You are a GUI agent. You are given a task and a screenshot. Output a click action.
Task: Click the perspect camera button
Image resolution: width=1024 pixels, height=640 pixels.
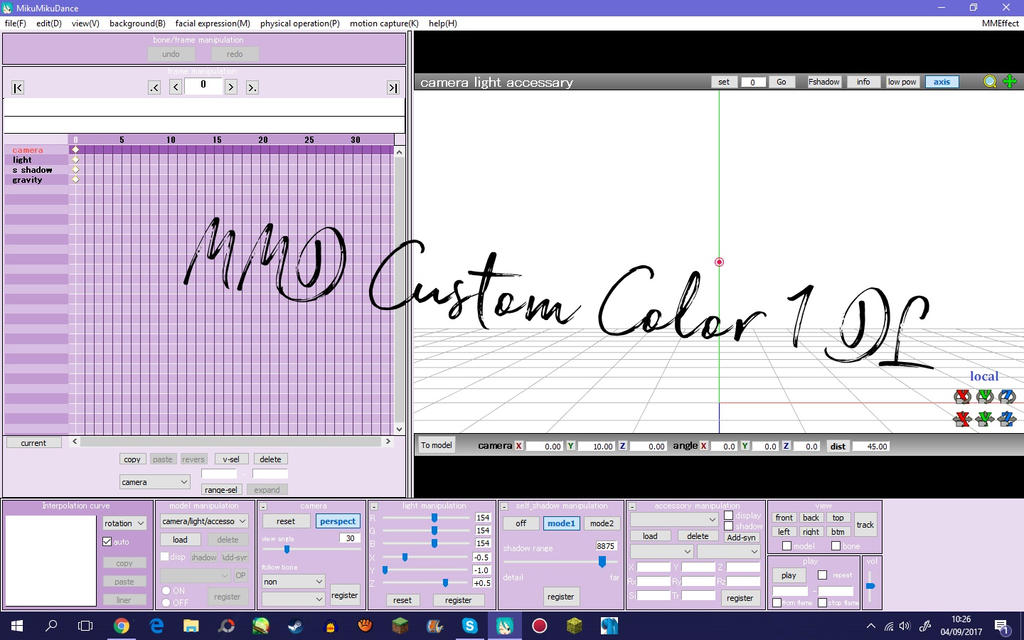338,521
